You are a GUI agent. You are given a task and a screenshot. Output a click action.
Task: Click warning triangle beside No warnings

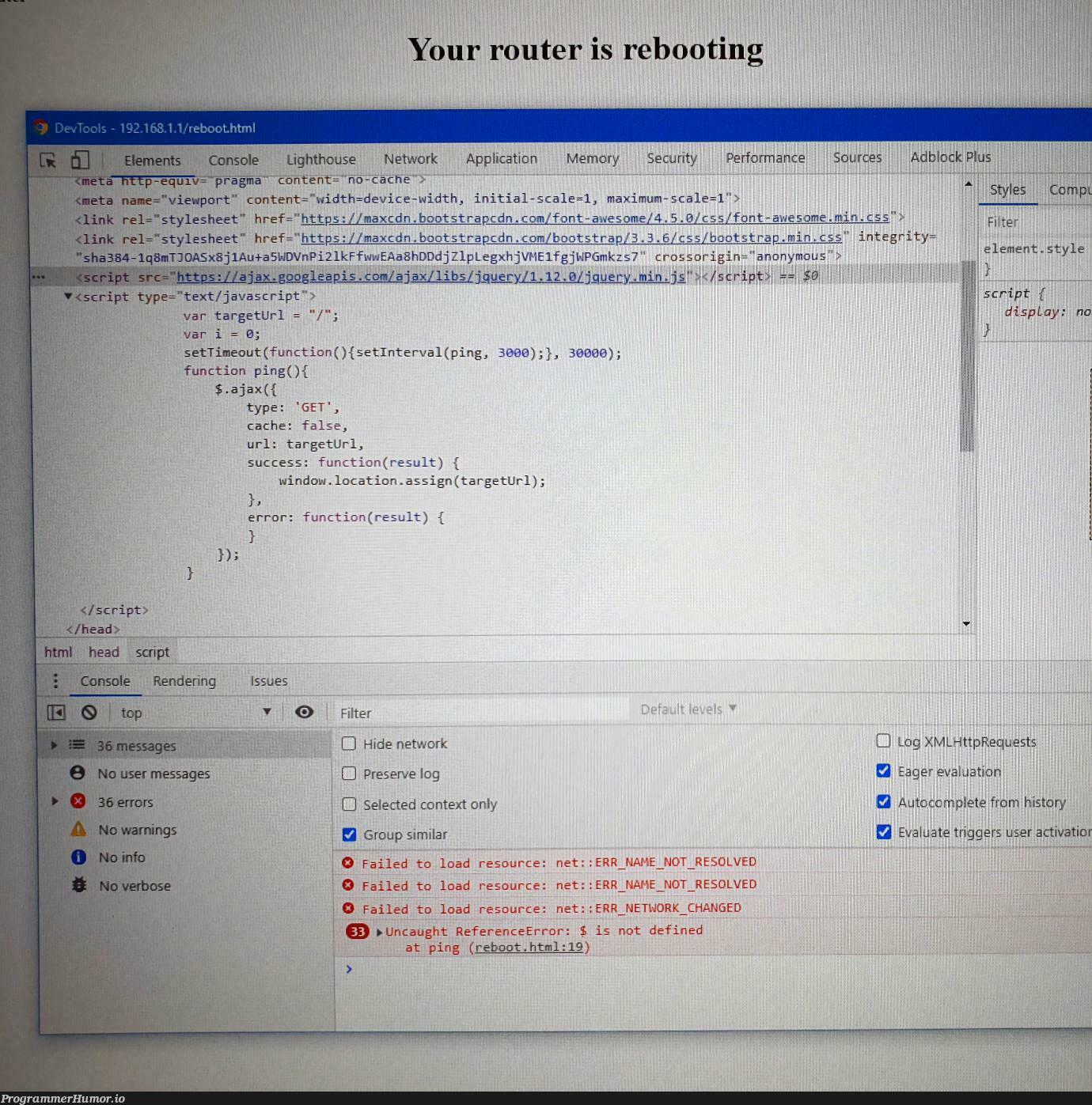point(78,829)
